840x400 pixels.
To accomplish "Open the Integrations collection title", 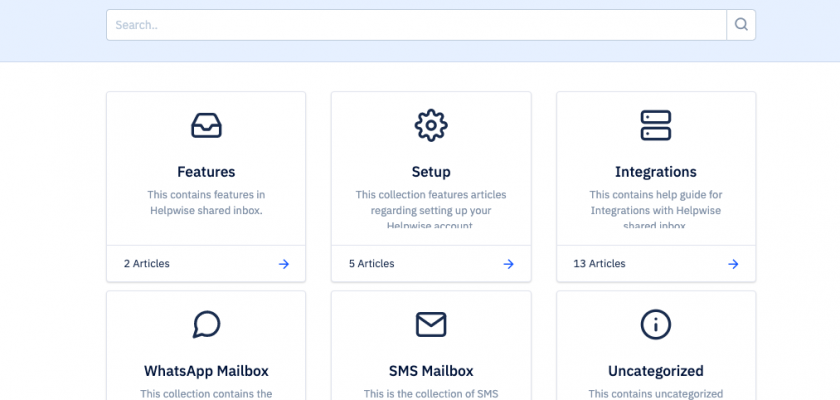I will pyautogui.click(x=656, y=172).
